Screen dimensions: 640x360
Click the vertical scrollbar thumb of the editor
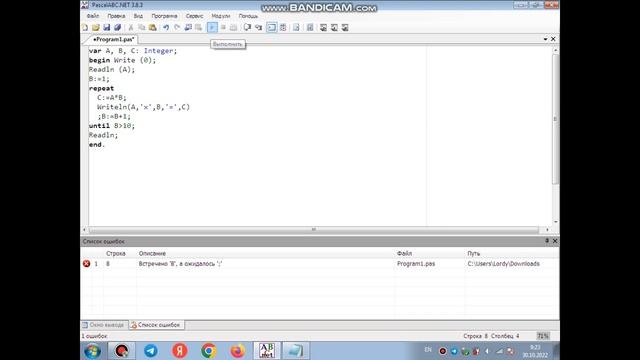555,119
